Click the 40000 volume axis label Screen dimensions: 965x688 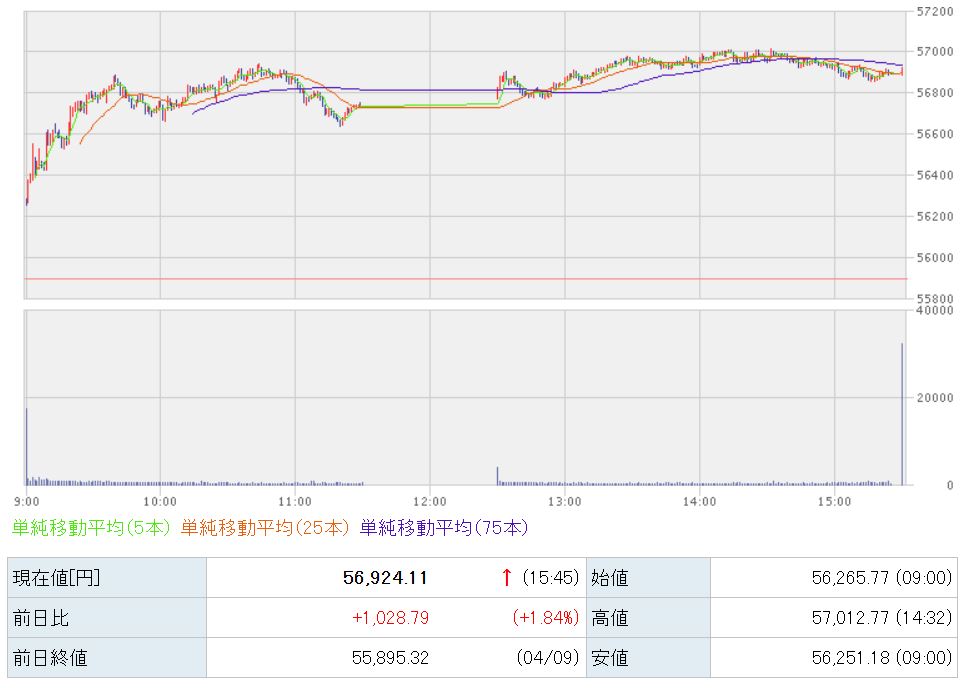(x=935, y=311)
